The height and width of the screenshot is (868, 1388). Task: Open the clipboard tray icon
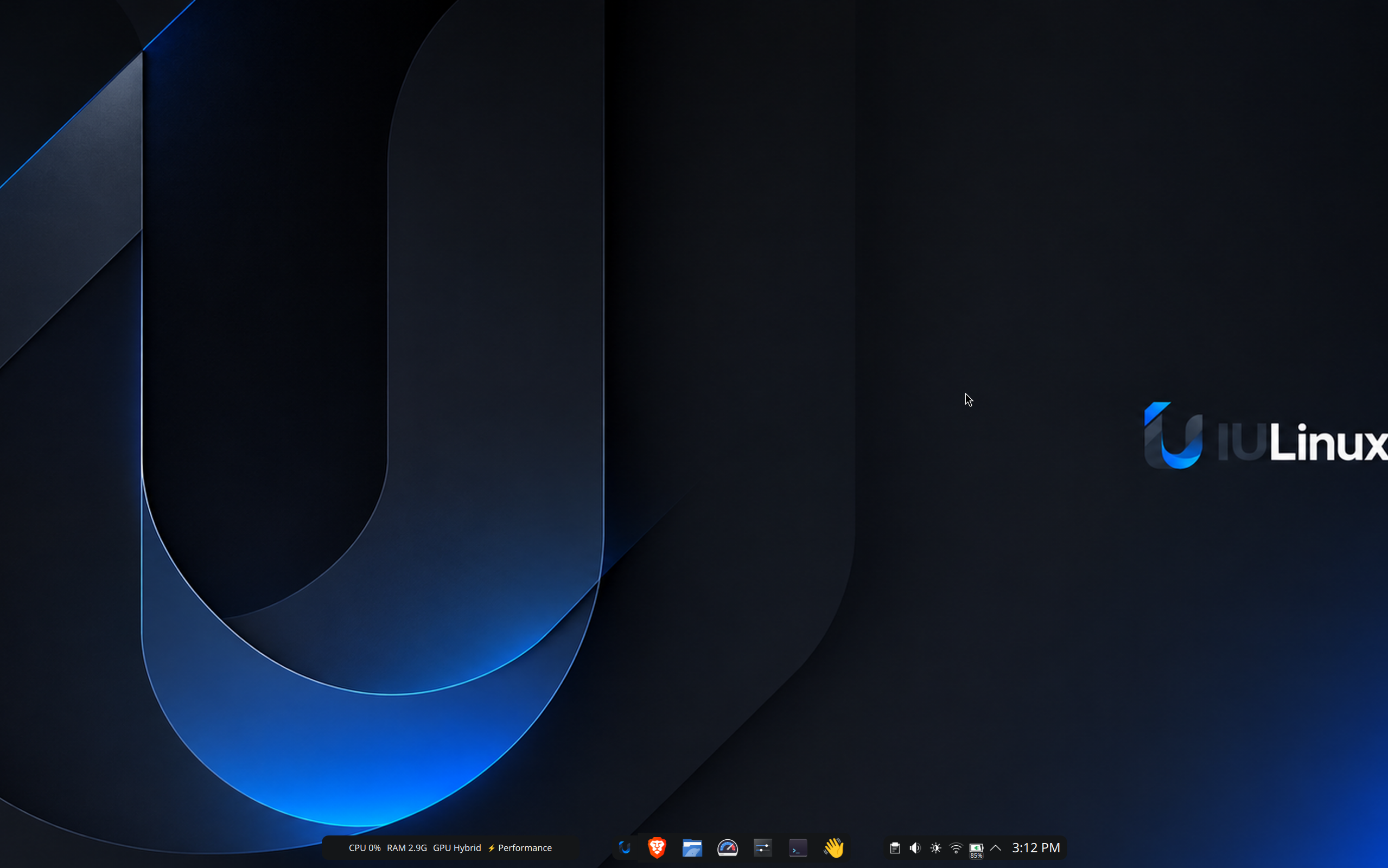894,848
